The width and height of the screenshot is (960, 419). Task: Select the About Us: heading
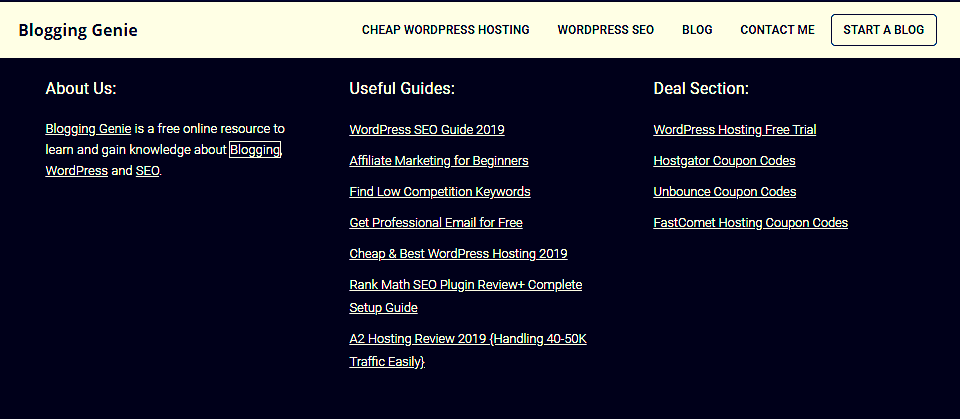coord(81,88)
